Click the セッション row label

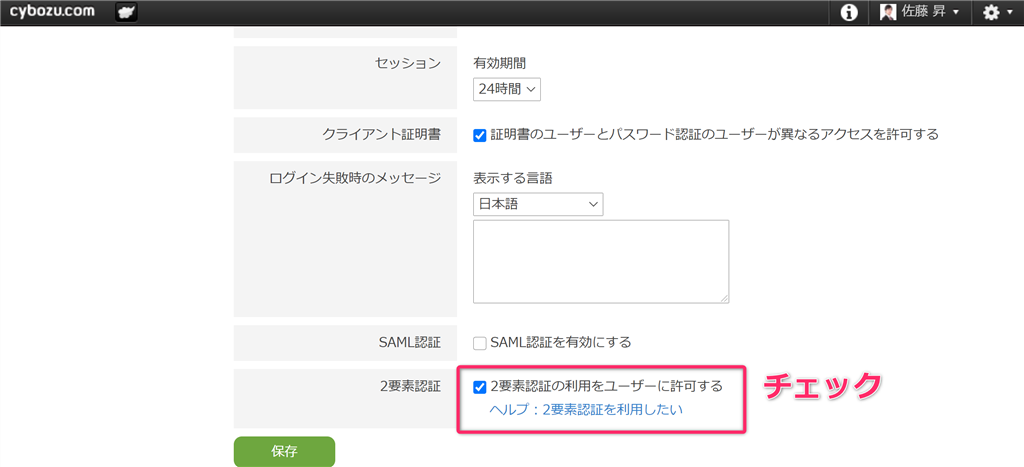(x=408, y=63)
